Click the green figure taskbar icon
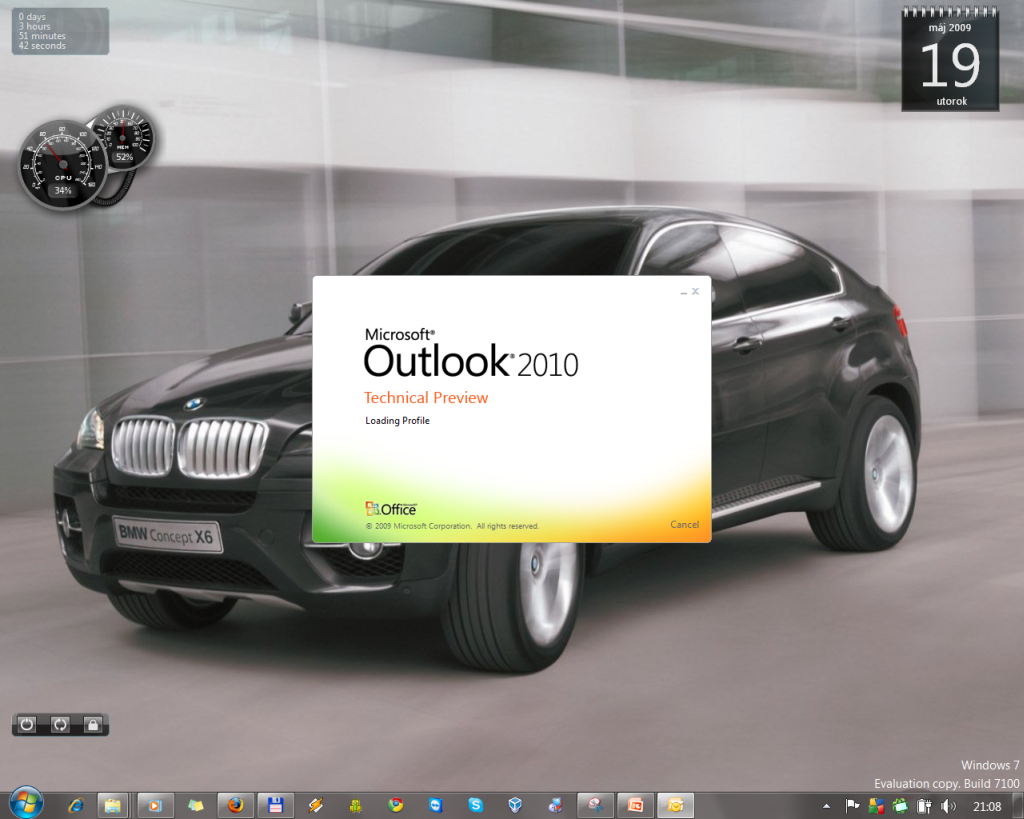 tap(355, 806)
